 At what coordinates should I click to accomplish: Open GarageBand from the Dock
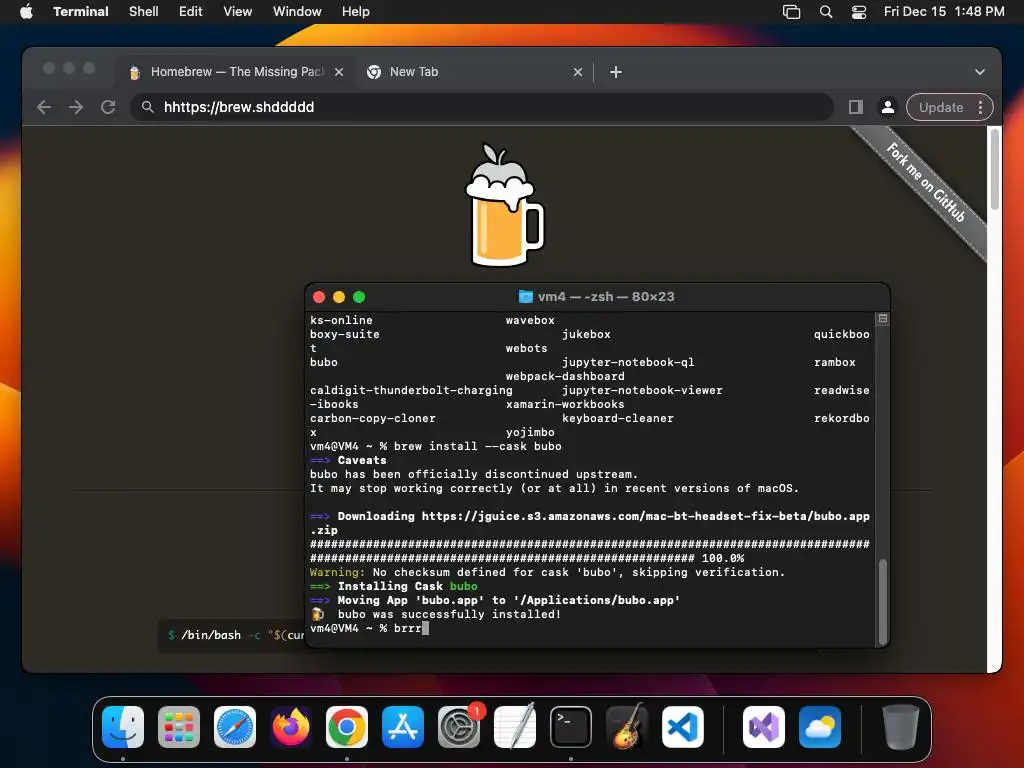click(627, 727)
